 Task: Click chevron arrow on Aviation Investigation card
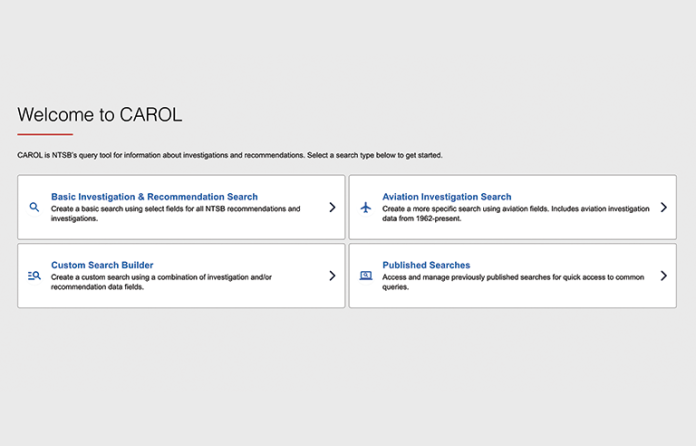(664, 207)
